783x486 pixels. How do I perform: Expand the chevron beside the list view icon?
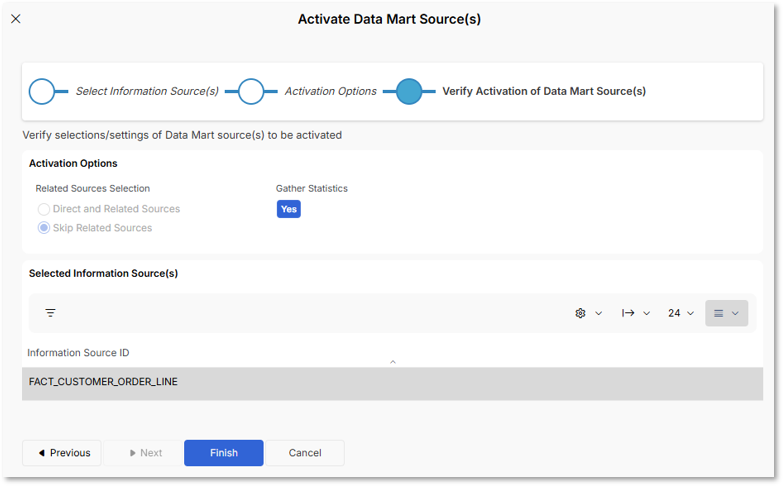[735, 314]
